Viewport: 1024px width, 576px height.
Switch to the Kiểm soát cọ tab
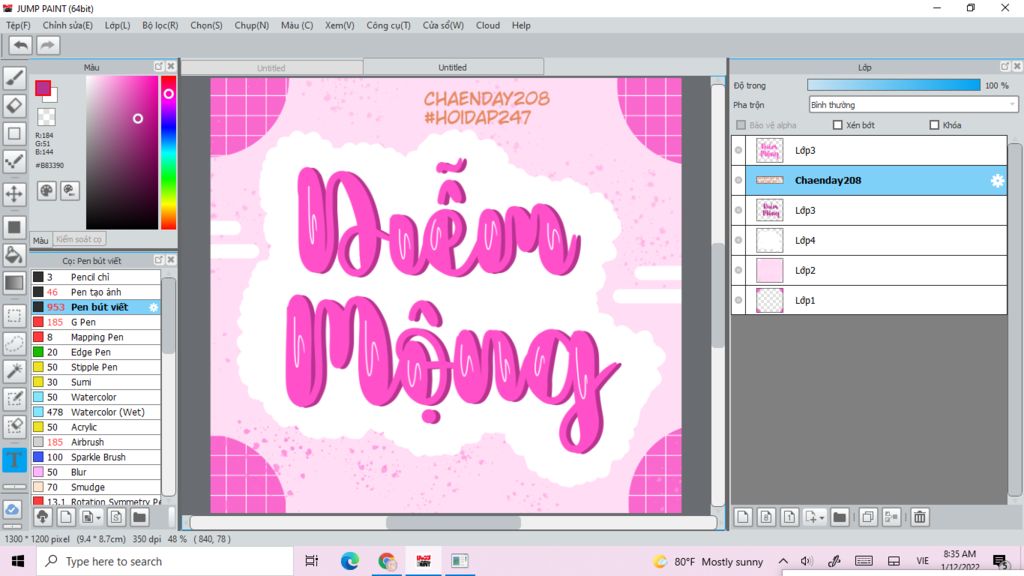(x=79, y=240)
